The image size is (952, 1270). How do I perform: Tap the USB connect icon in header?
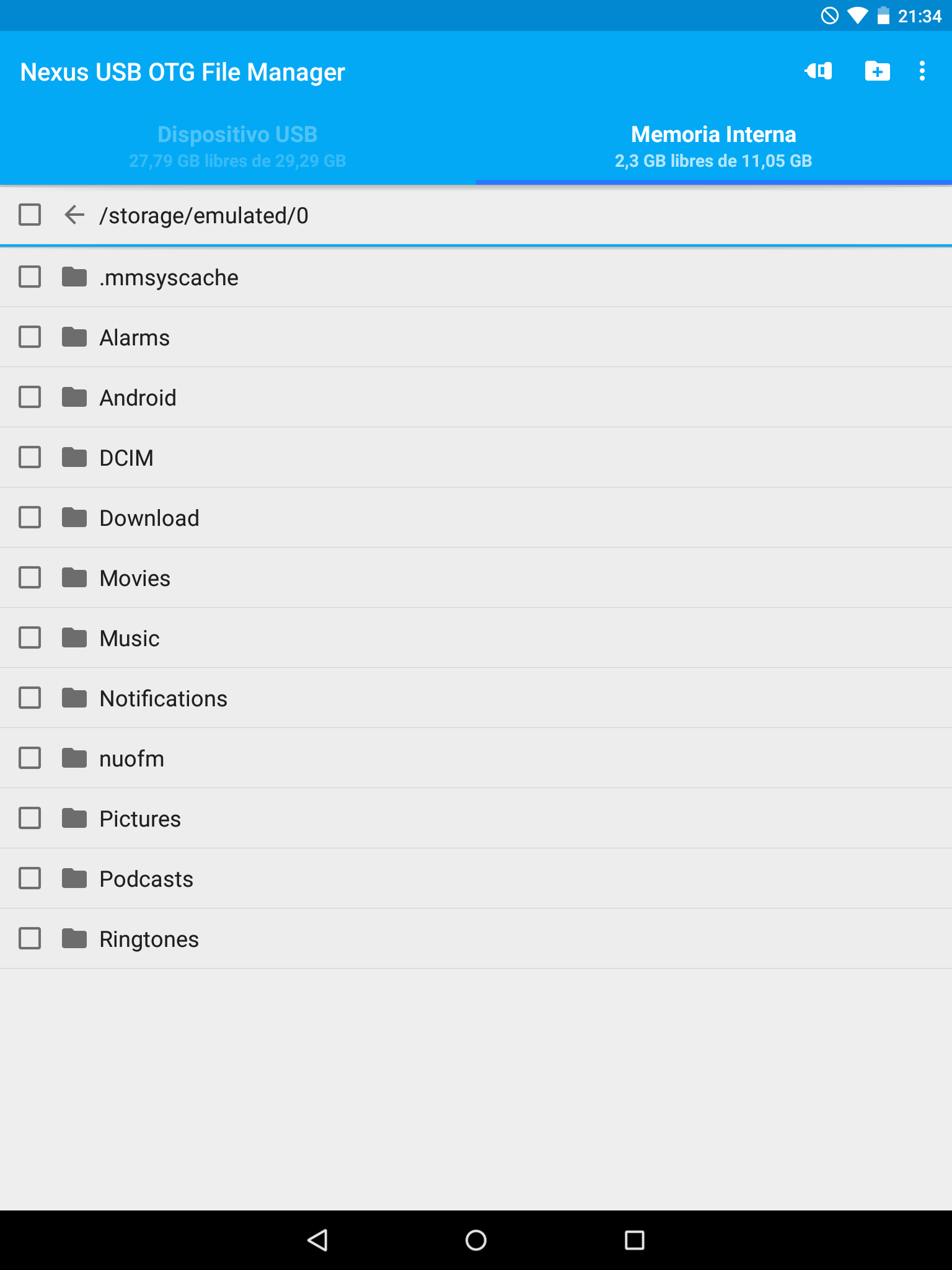point(818,71)
